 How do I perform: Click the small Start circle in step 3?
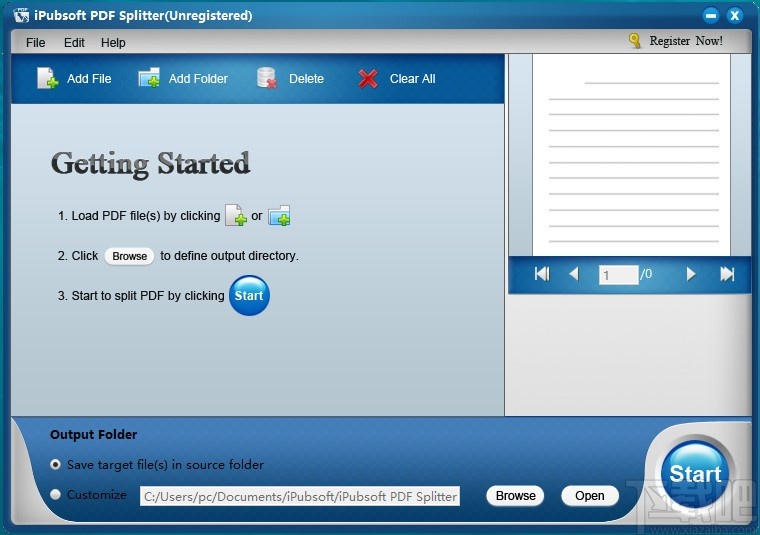tap(249, 296)
